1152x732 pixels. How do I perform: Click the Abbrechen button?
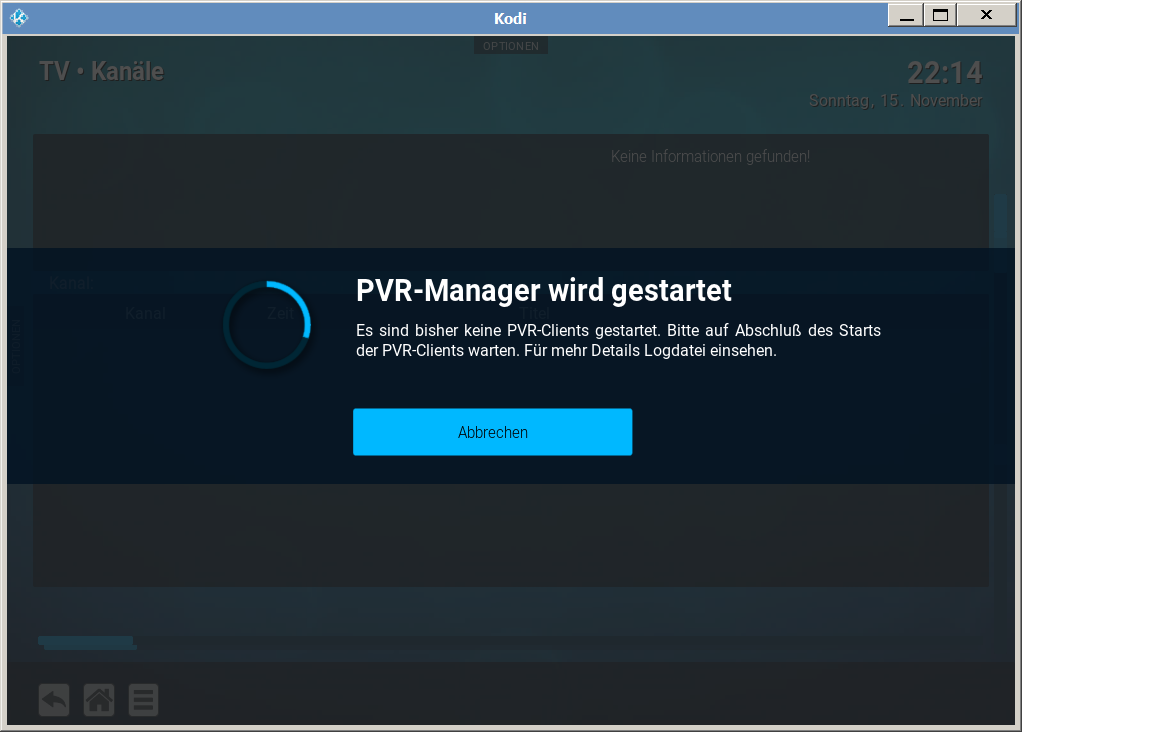[x=492, y=432]
